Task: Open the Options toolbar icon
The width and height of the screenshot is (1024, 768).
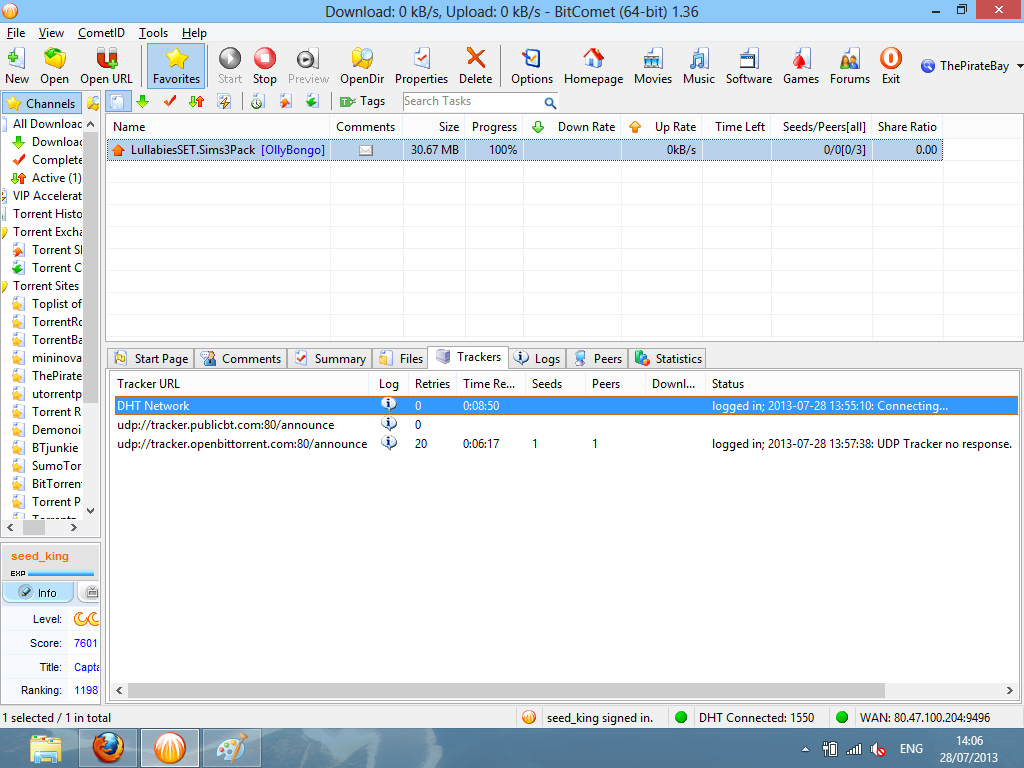Action: (x=532, y=66)
